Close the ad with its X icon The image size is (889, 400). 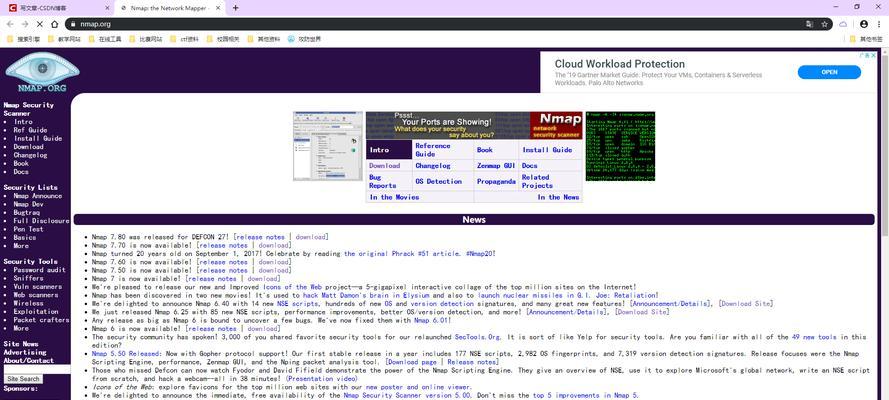[874, 56]
